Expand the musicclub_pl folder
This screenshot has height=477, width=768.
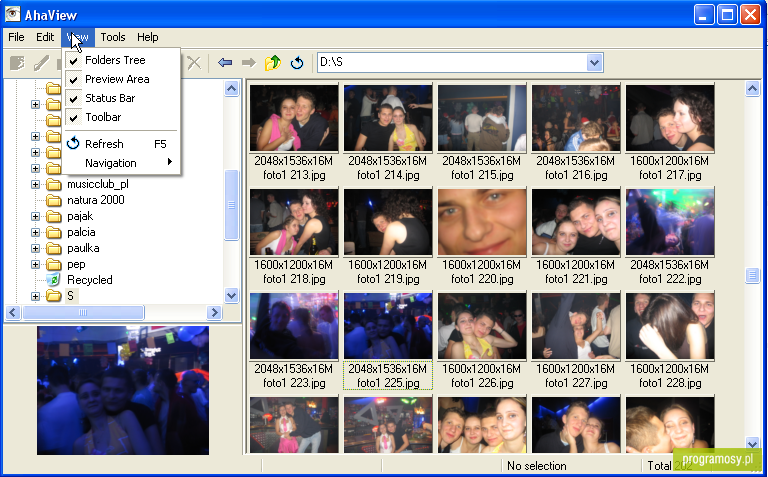pyautogui.click(x=35, y=185)
